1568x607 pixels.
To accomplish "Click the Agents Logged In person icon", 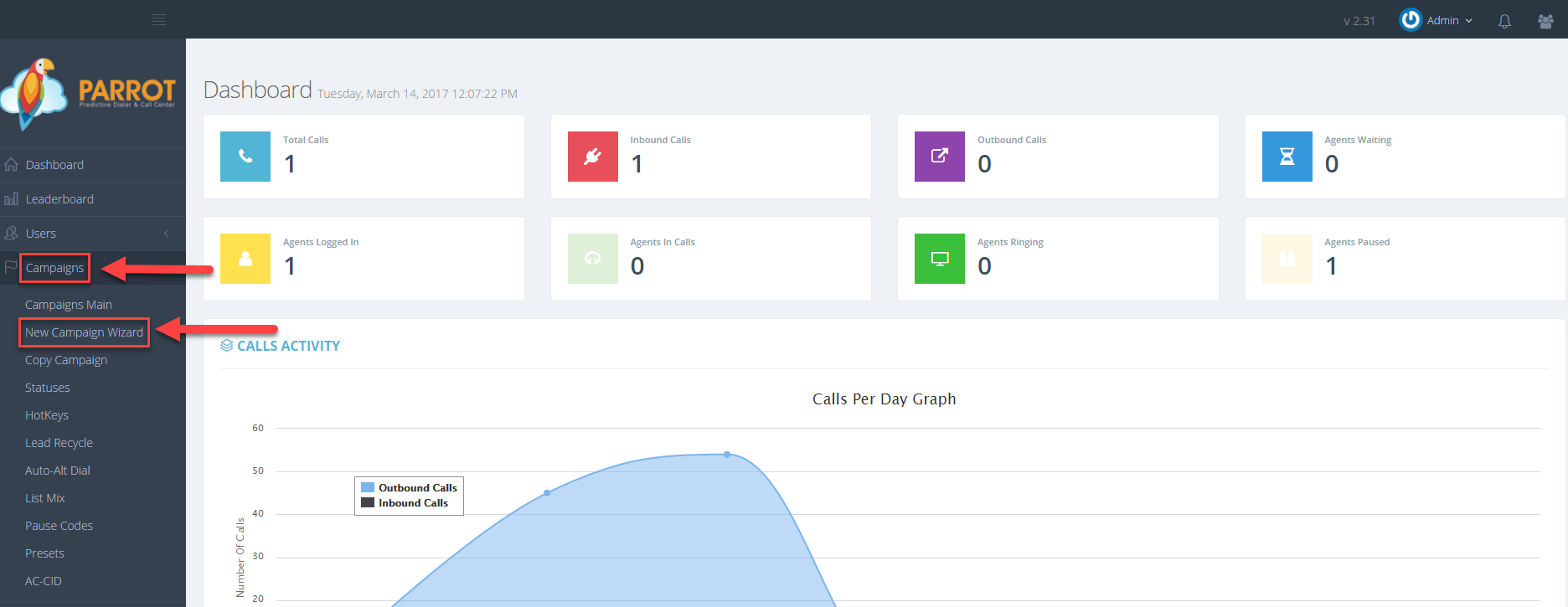I will click(245, 259).
